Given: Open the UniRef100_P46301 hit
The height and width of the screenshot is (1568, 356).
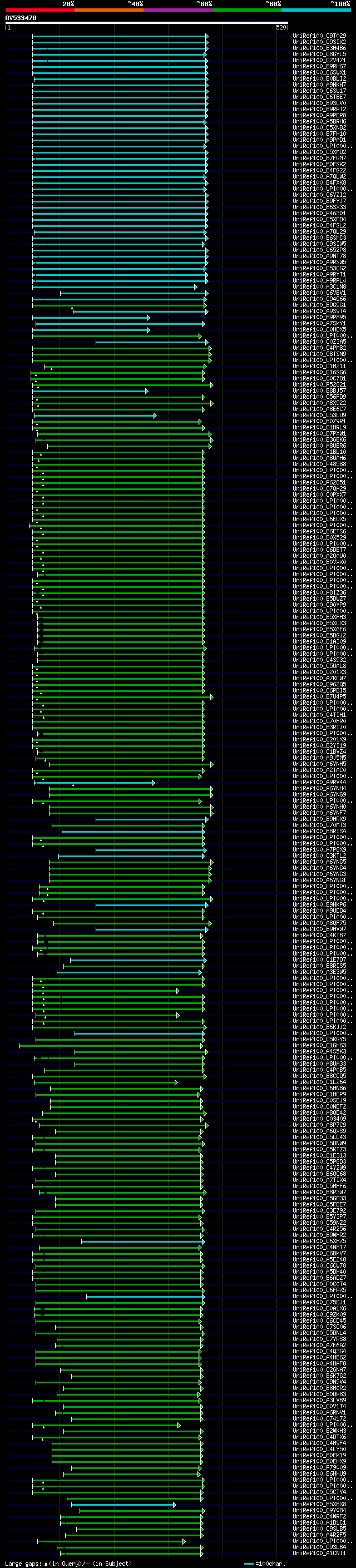Looking at the screenshot, I should (319, 213).
